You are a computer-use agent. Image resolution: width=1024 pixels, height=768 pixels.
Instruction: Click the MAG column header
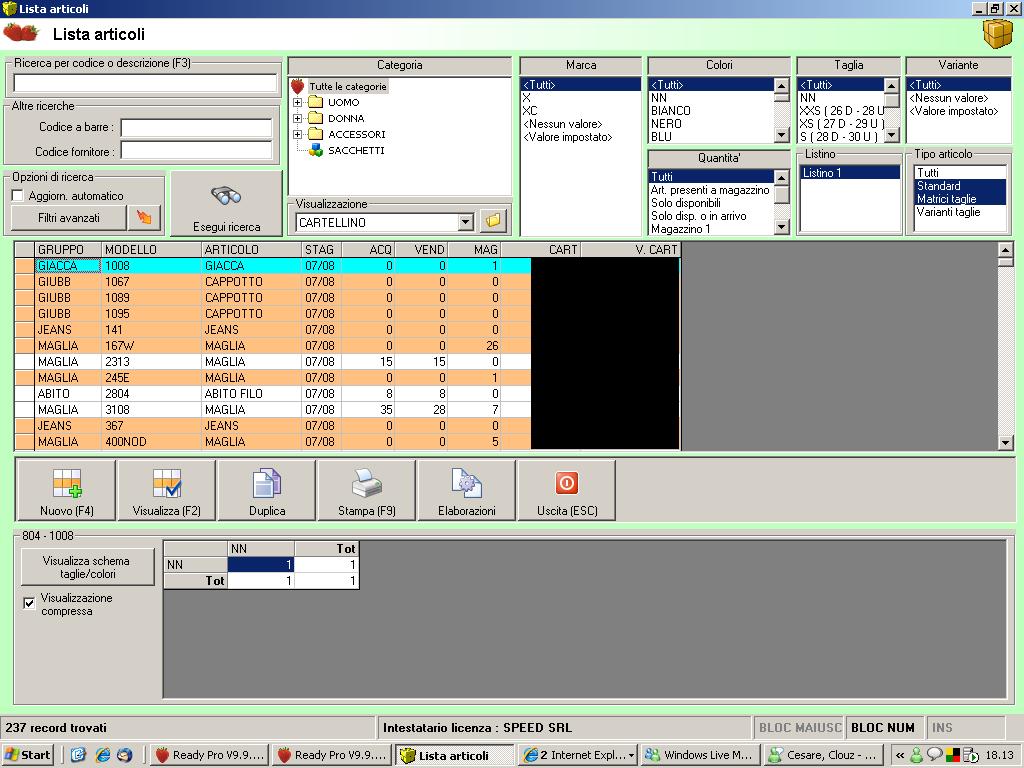(x=474, y=249)
